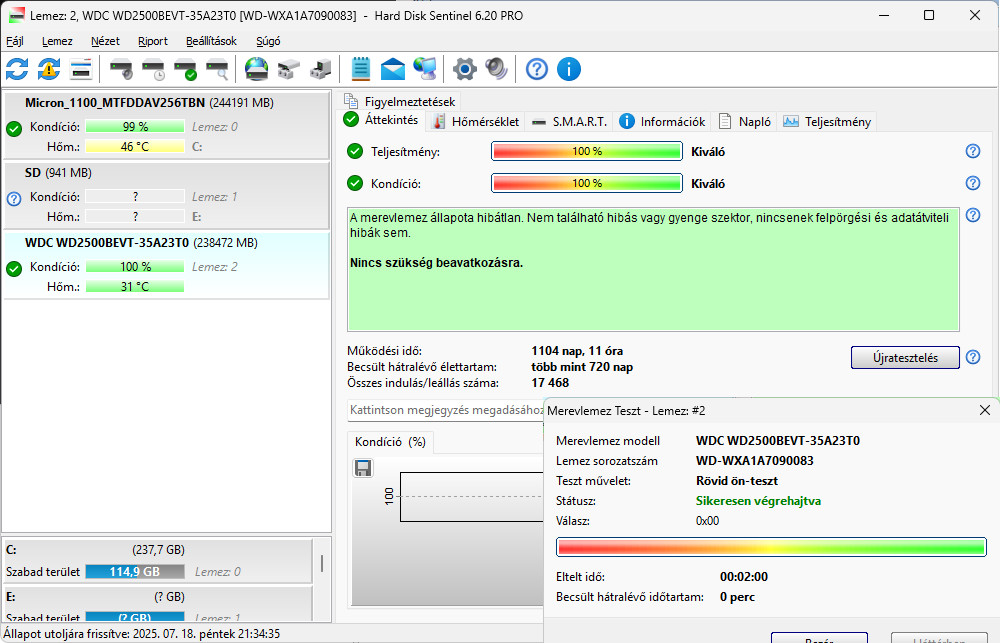This screenshot has height=643, width=1000.
Task: Click the Újratesztelés button
Action: click(905, 357)
